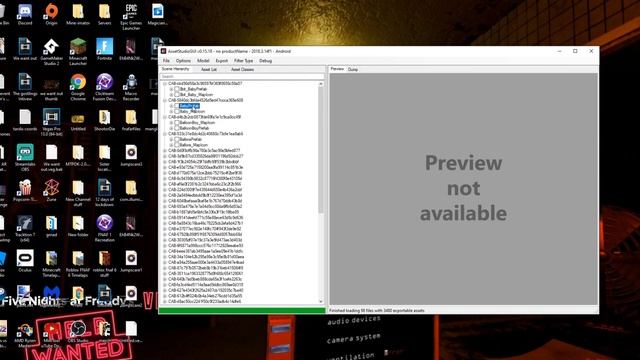Open the Oculus desktop shortcut
The image size is (640, 360).
tap(25, 262)
